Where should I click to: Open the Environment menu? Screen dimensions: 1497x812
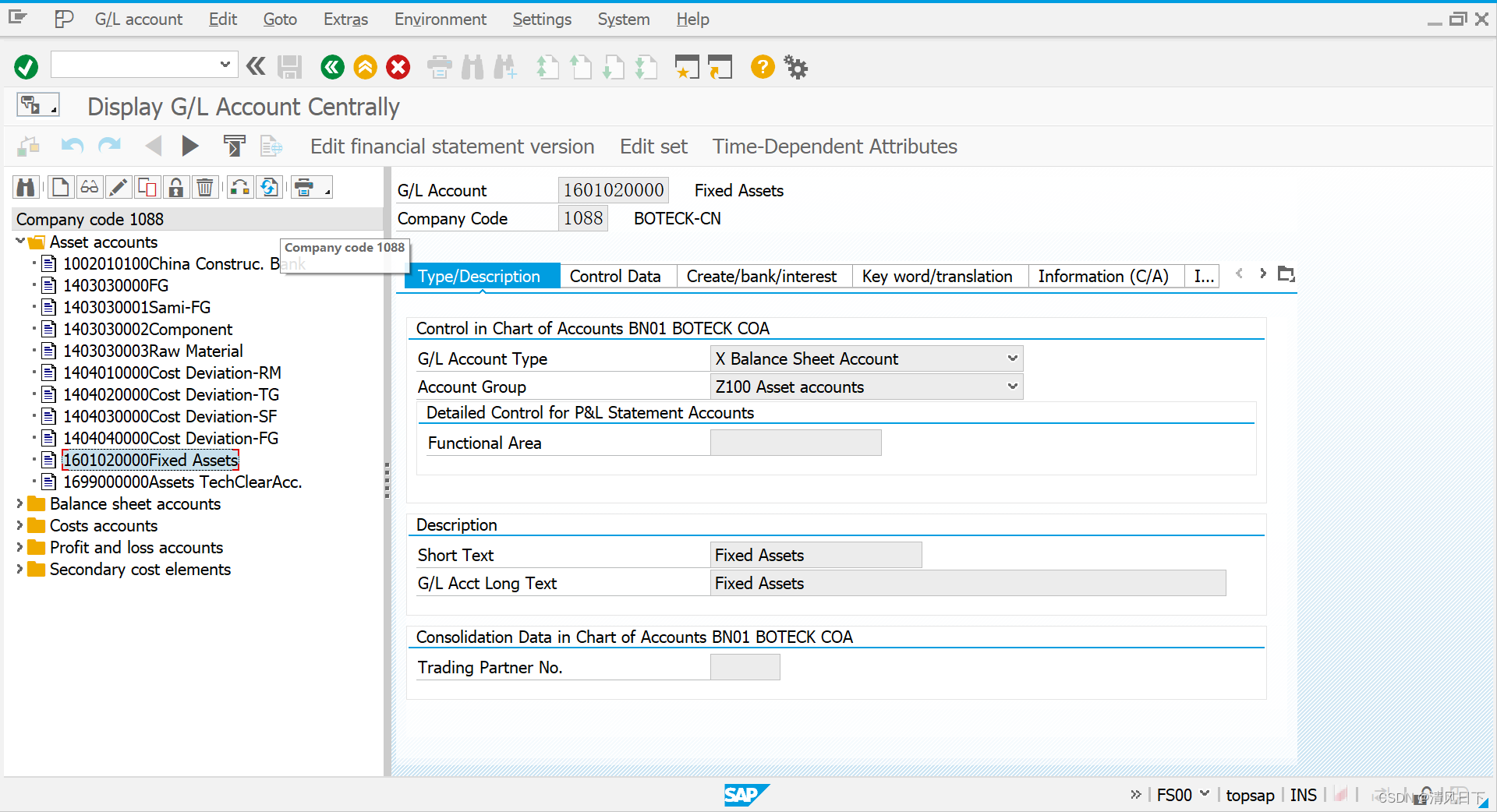click(440, 19)
